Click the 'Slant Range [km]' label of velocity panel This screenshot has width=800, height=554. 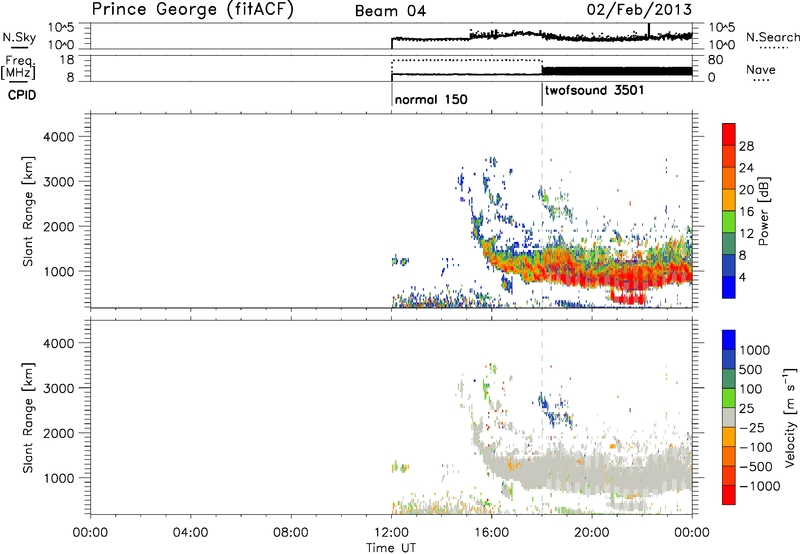[28, 418]
